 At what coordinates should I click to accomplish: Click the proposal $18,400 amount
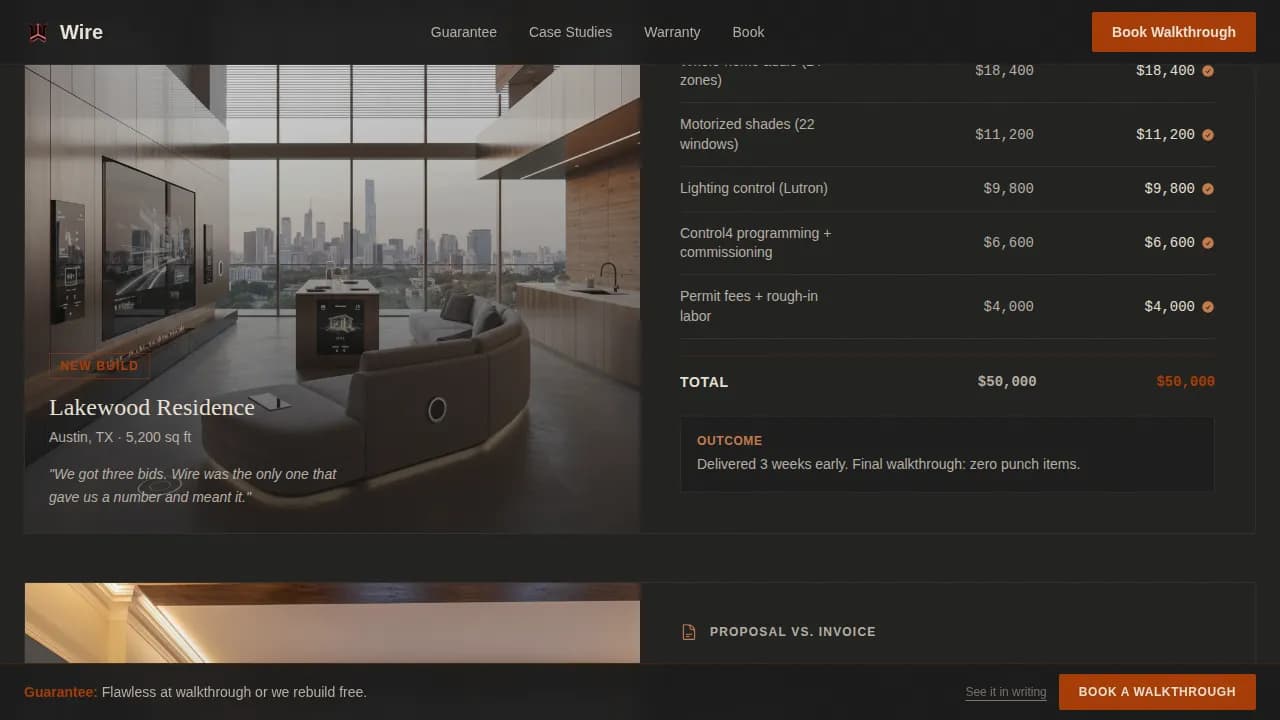(x=1004, y=71)
